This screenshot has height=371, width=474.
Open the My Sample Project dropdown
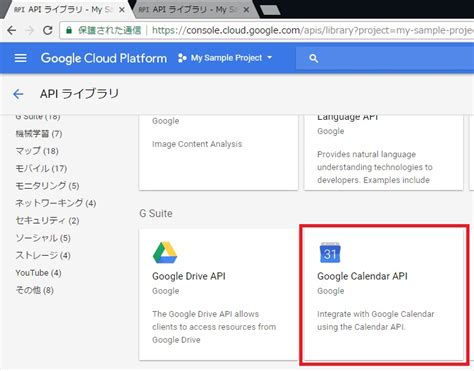225,58
